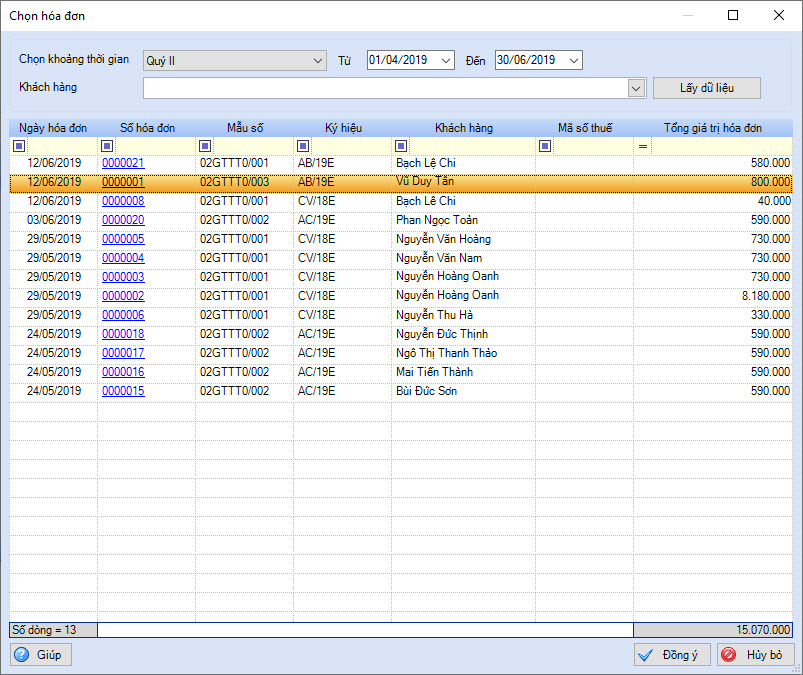Sort by Khách hàng column header
The height and width of the screenshot is (675, 803).
[x=464, y=128]
